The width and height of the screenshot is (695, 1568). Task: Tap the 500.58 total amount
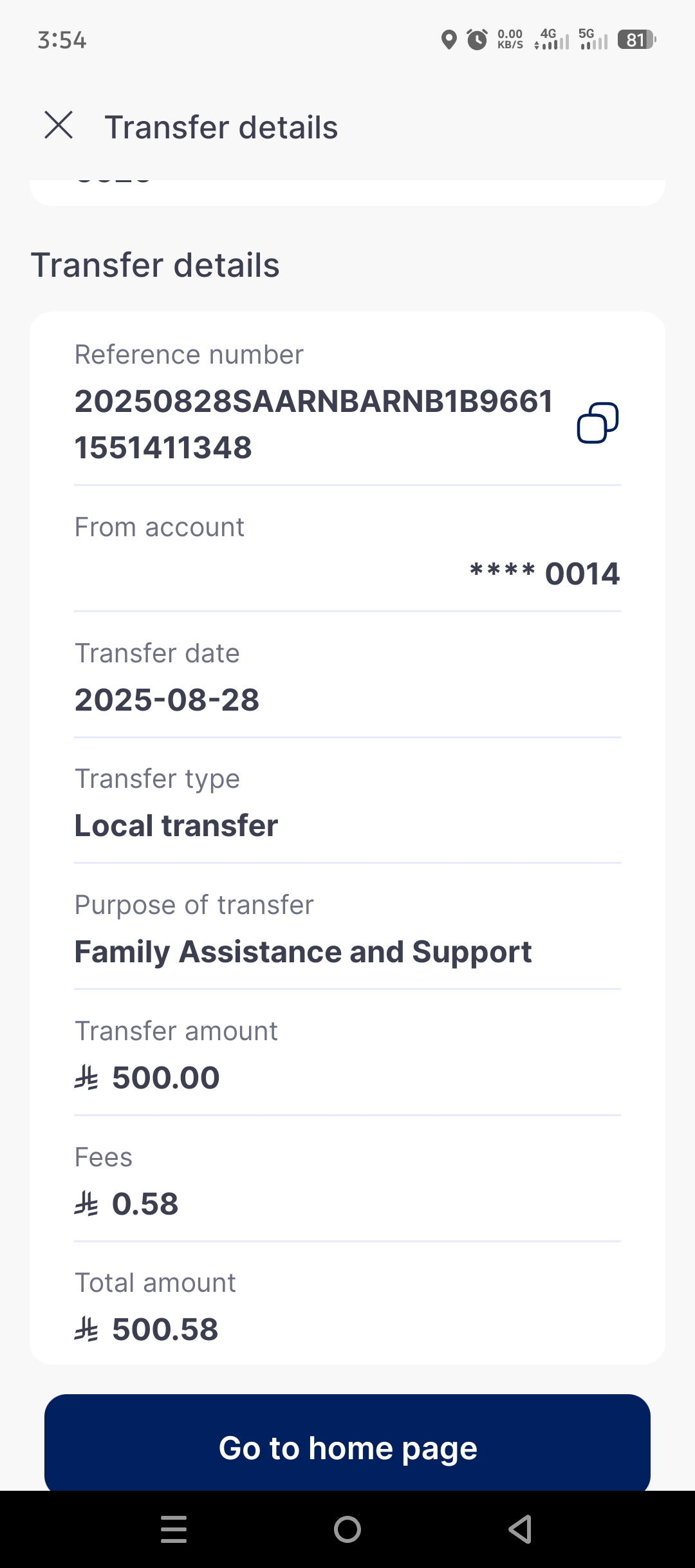pyautogui.click(x=165, y=1329)
